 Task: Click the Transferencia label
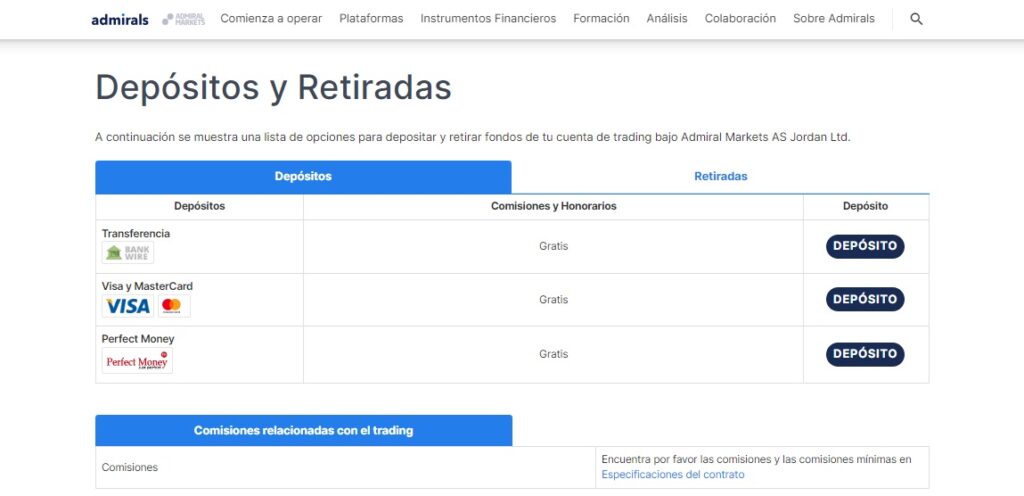136,234
